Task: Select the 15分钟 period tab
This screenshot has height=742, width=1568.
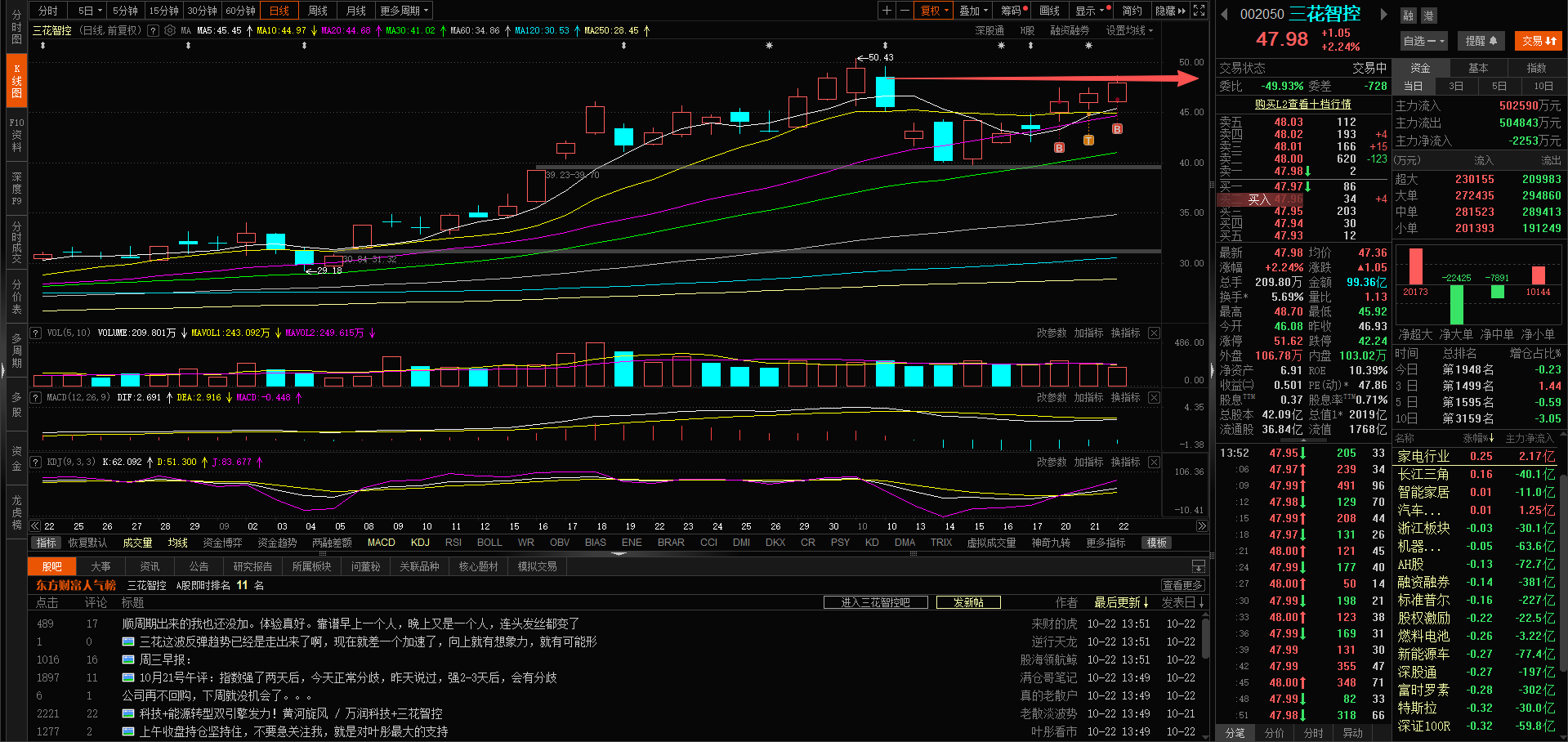Action: pos(163,11)
